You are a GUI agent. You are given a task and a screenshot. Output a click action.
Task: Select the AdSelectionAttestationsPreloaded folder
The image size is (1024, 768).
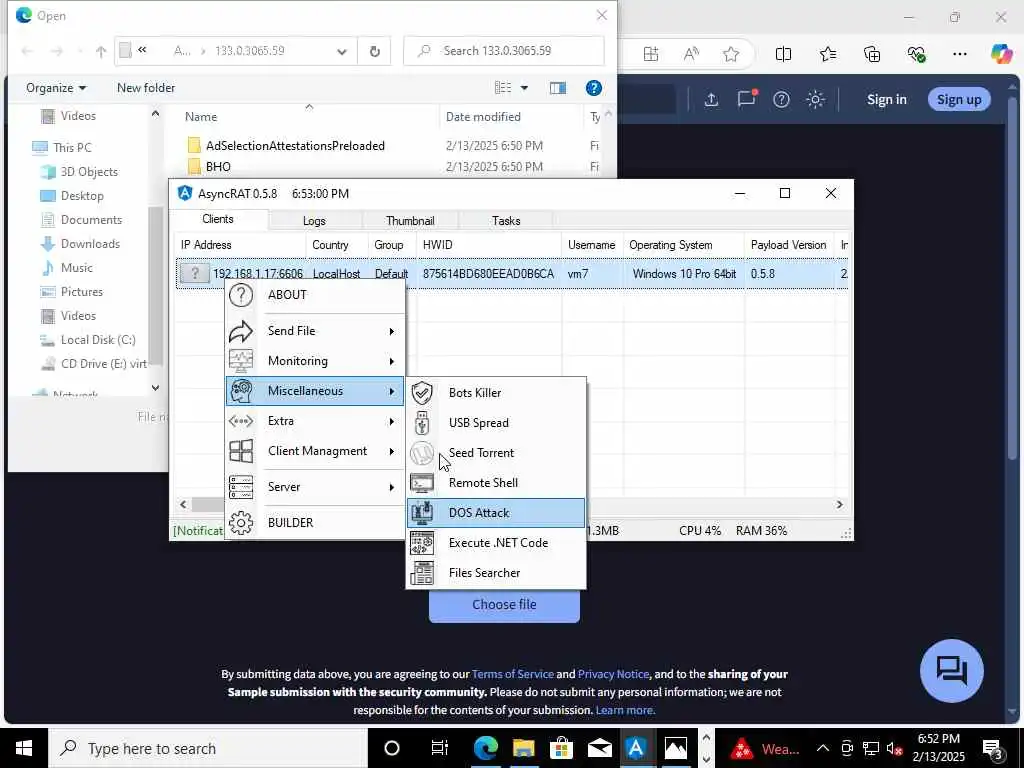[x=295, y=146]
